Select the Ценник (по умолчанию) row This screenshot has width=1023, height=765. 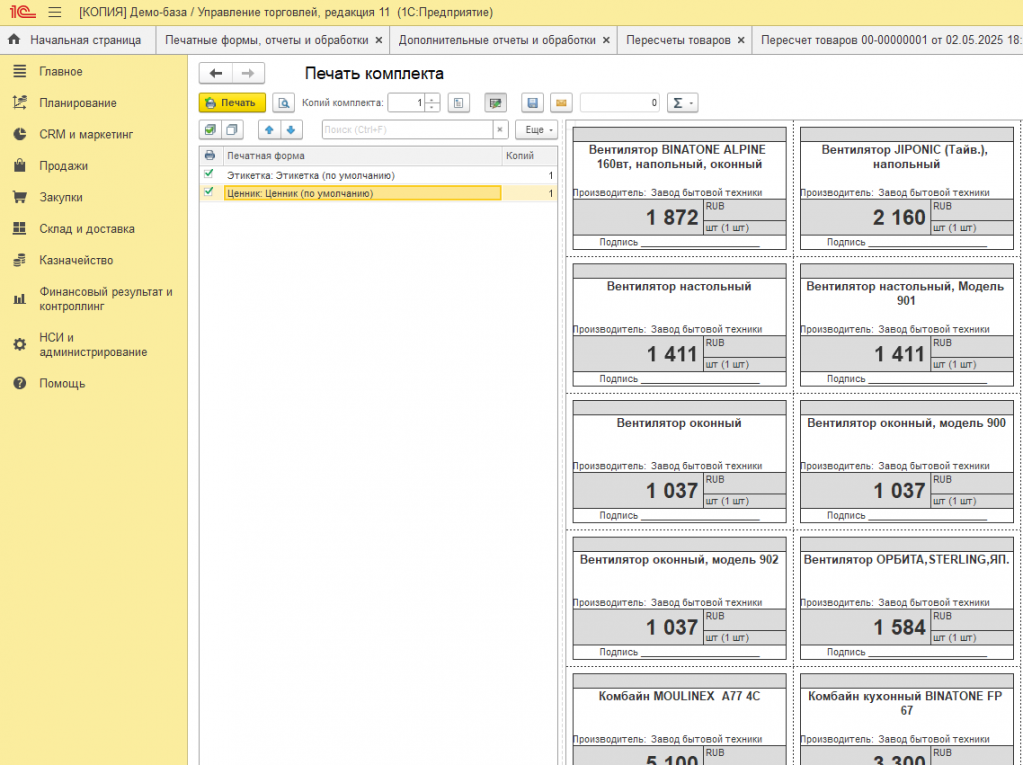(378, 193)
